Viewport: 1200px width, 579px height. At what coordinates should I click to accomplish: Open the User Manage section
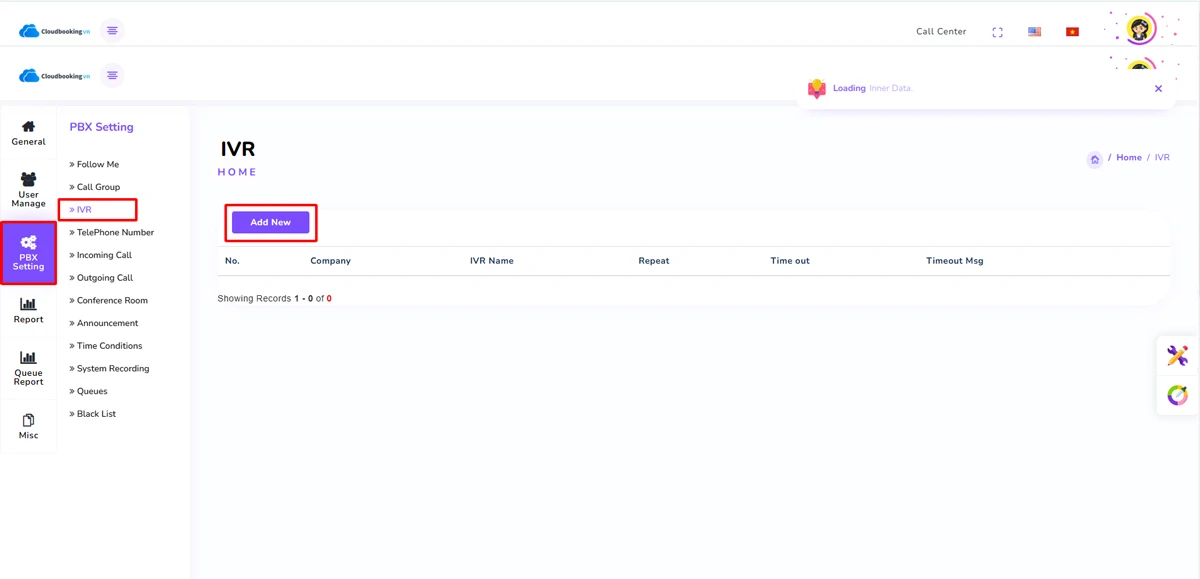28,190
